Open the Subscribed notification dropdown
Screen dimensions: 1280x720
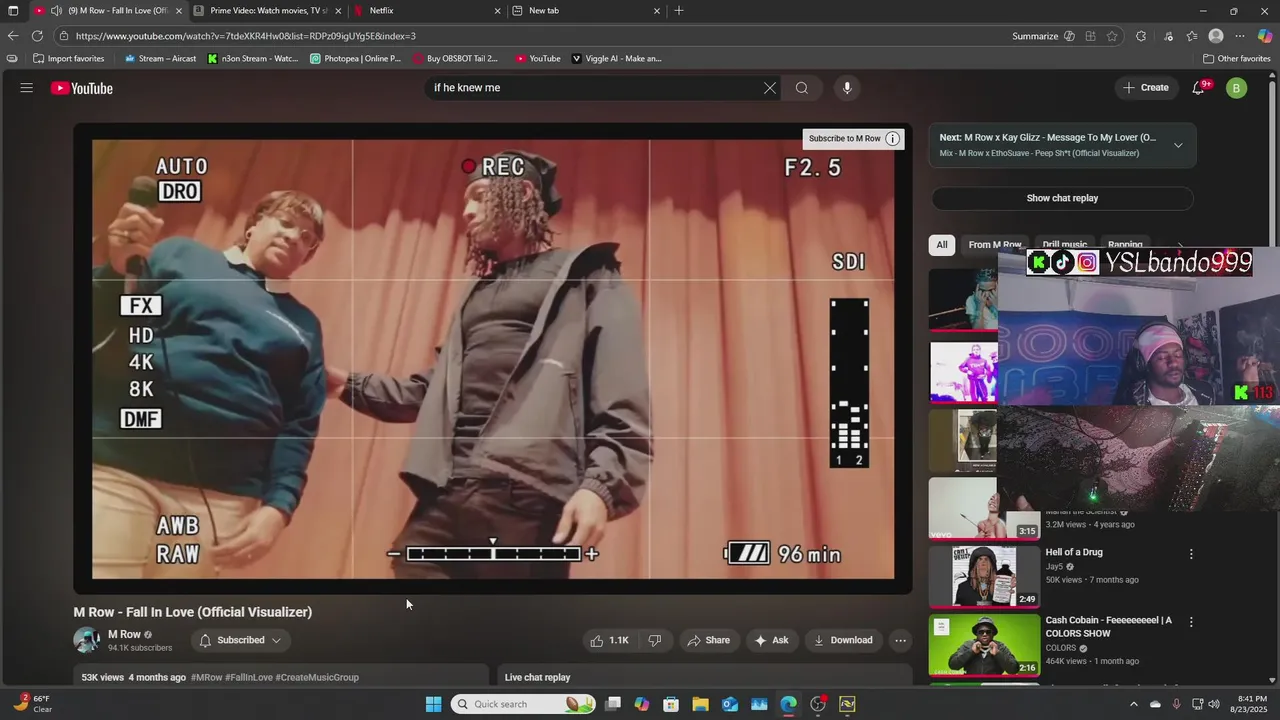239,640
